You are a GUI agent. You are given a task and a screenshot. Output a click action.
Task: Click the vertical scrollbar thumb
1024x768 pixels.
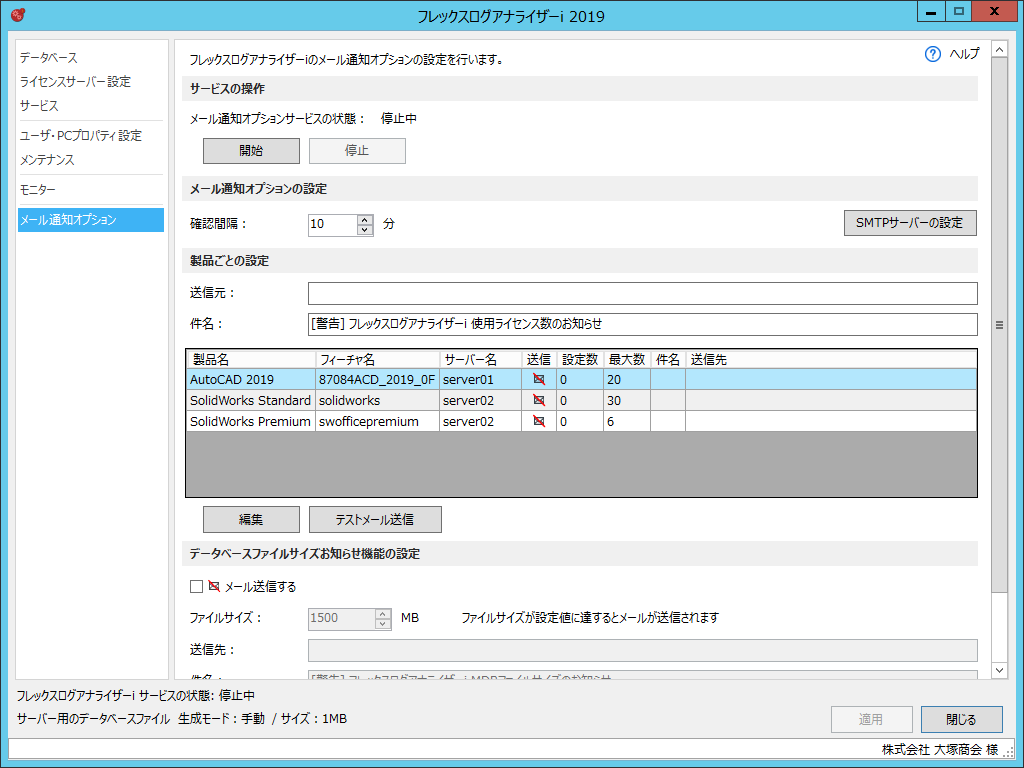(999, 325)
